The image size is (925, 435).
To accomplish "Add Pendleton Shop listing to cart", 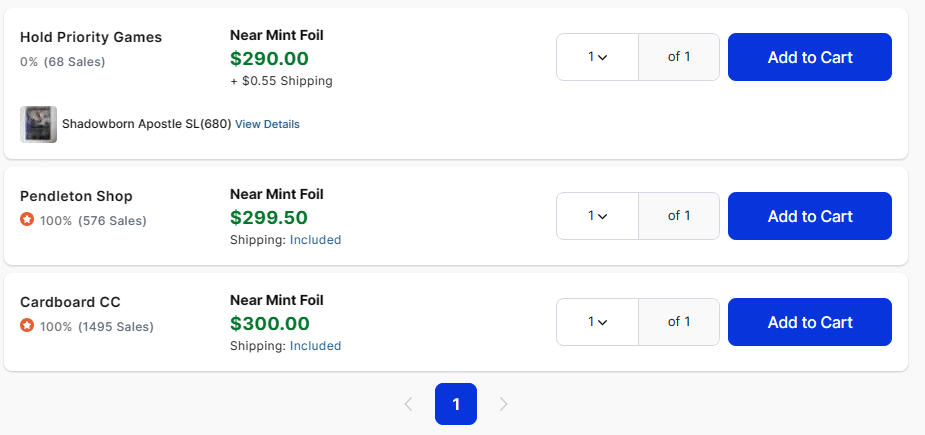I will point(809,216).
